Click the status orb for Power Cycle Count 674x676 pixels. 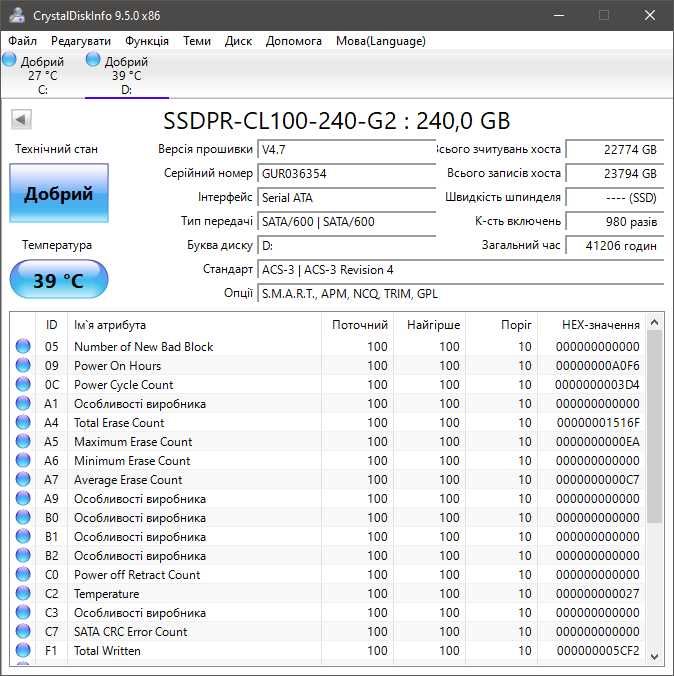click(x=23, y=384)
